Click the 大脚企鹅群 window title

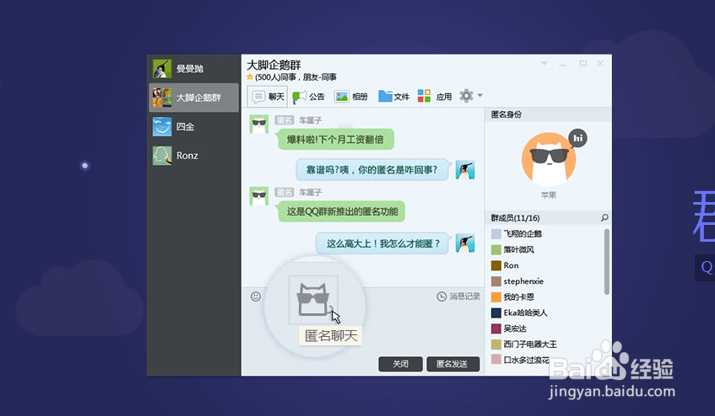pos(274,65)
